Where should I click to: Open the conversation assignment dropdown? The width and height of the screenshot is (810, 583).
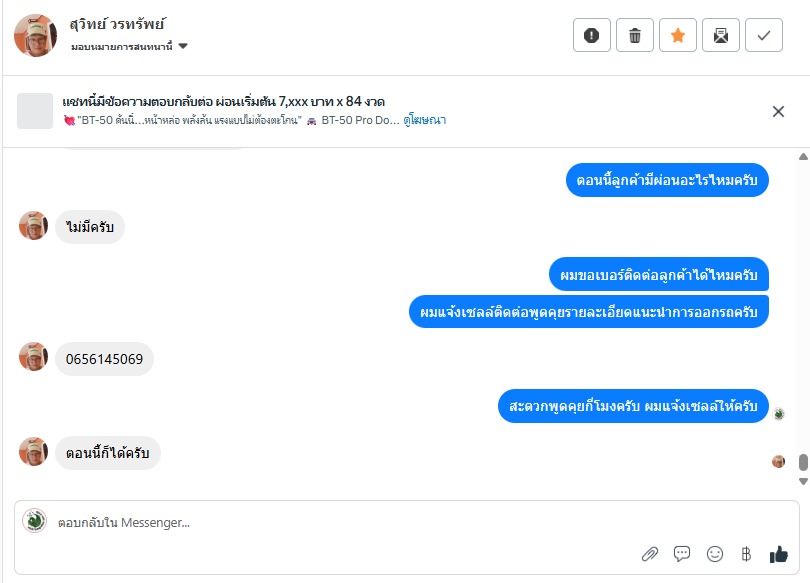tap(130, 46)
